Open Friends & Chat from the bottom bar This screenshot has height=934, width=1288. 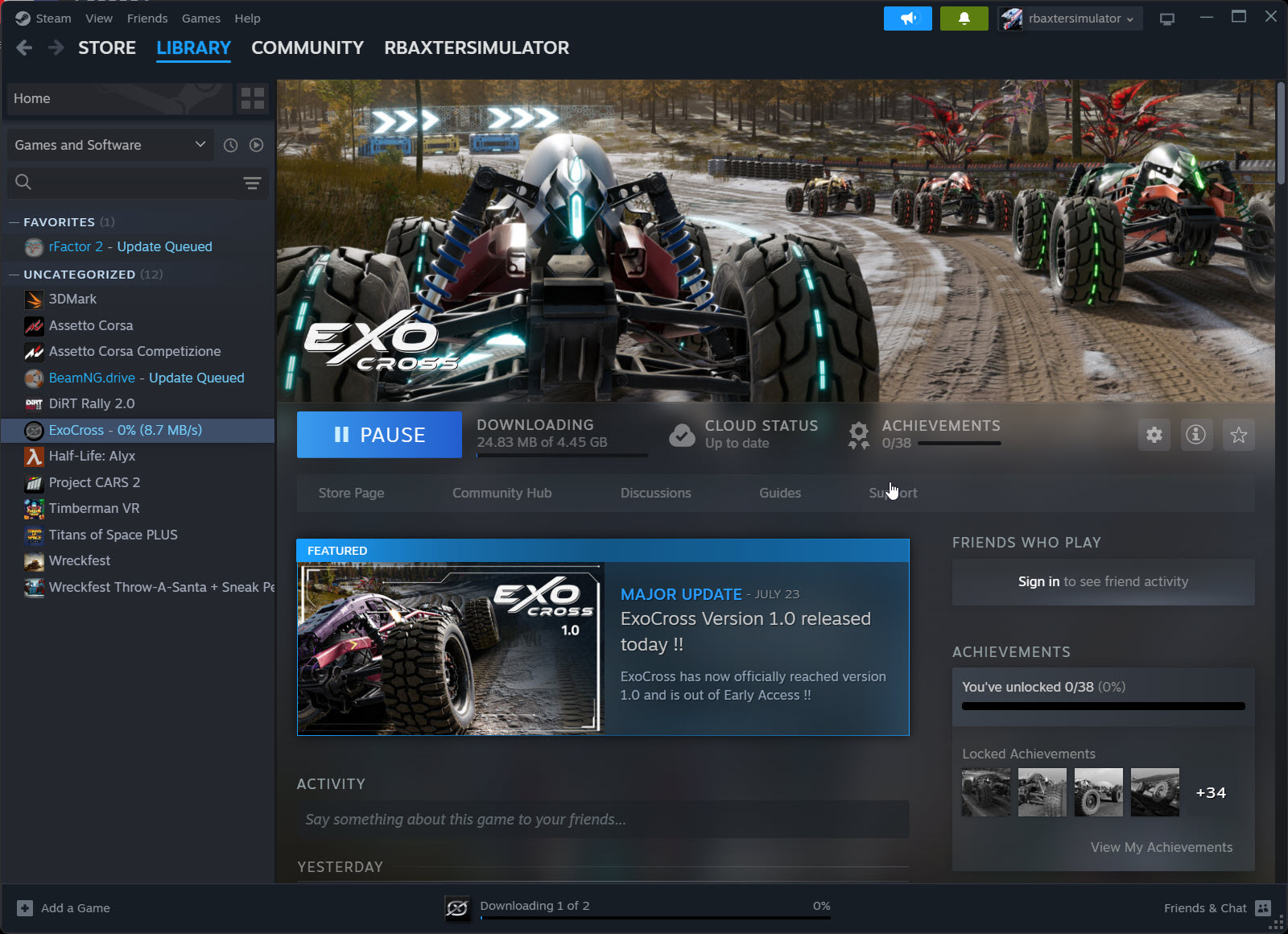tap(1205, 907)
